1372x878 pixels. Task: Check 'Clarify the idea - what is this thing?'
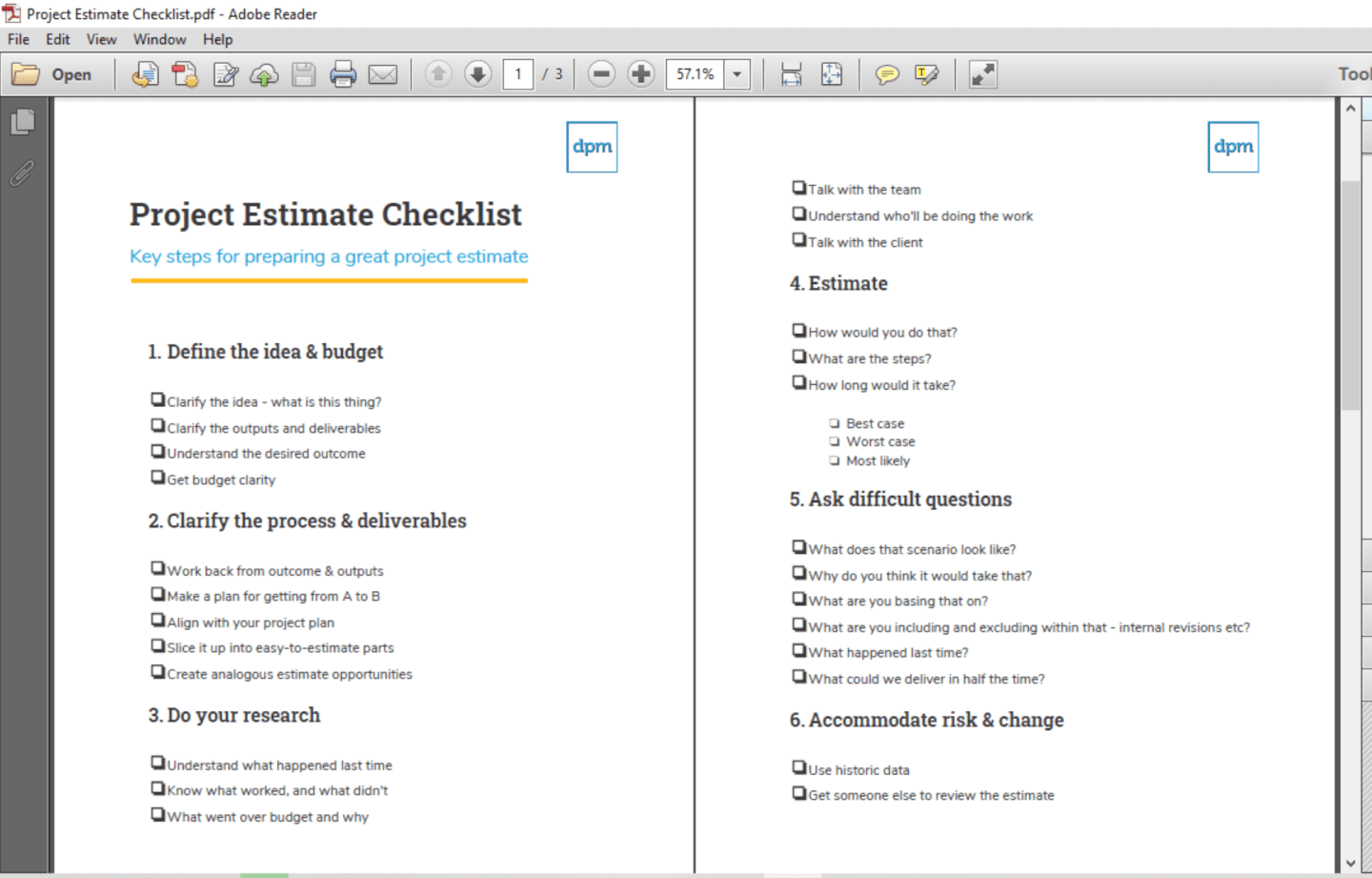point(158,399)
